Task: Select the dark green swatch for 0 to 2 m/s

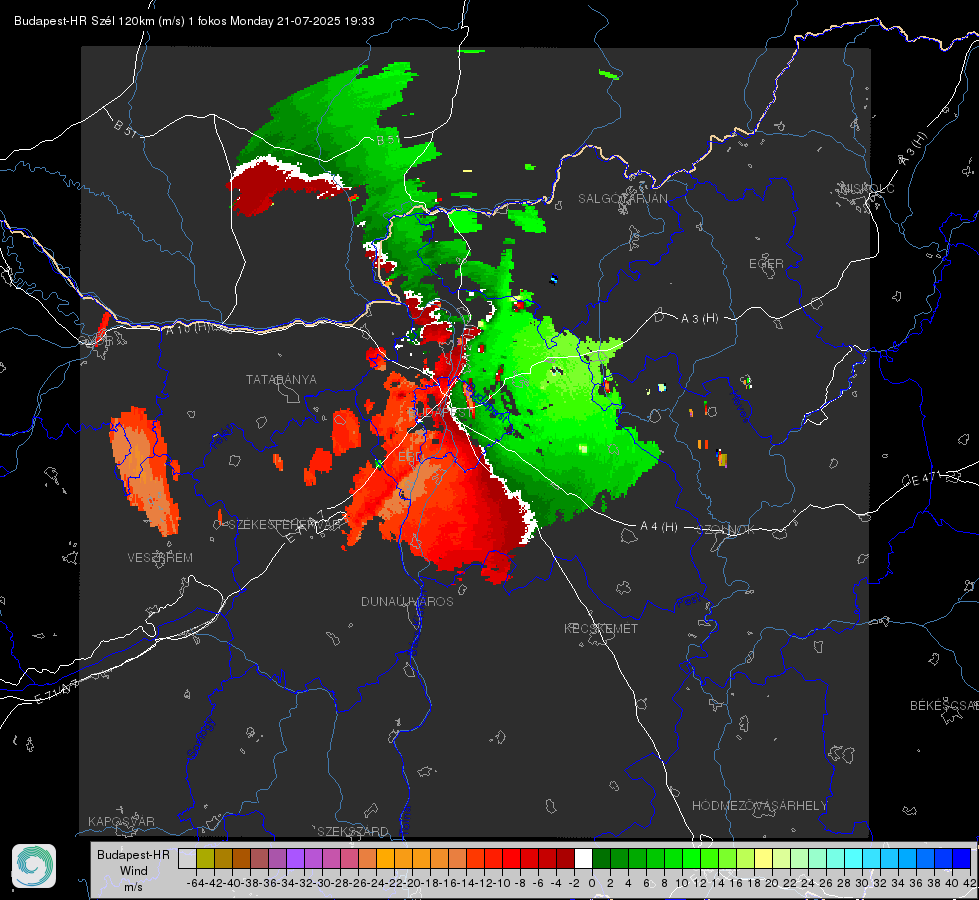Action: point(601,859)
